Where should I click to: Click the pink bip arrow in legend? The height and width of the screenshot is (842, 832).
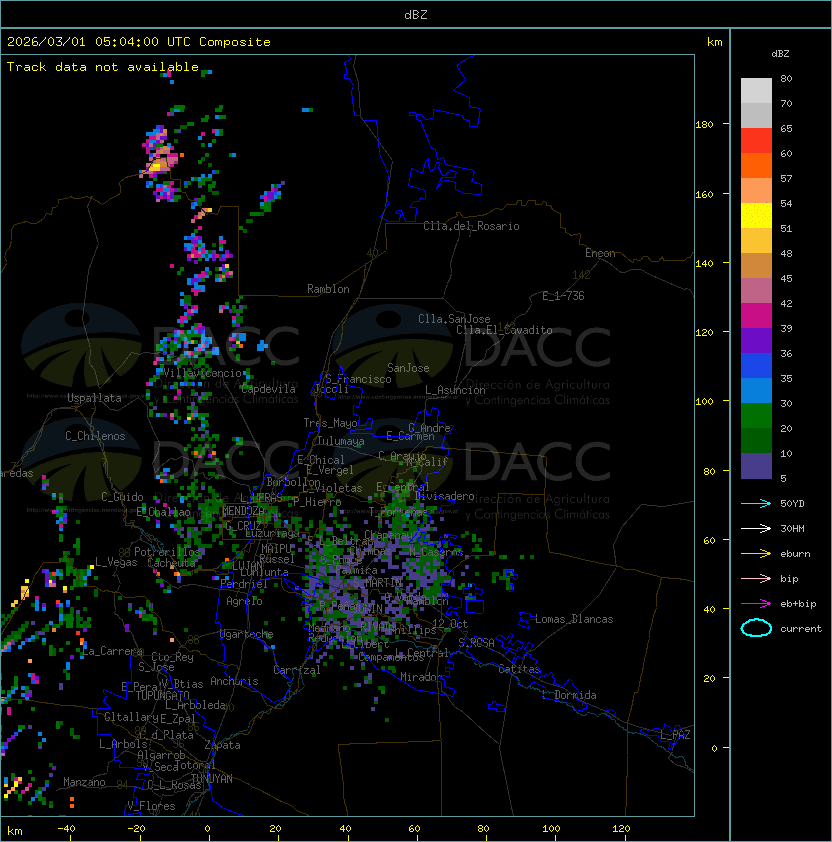pyautogui.click(x=756, y=578)
